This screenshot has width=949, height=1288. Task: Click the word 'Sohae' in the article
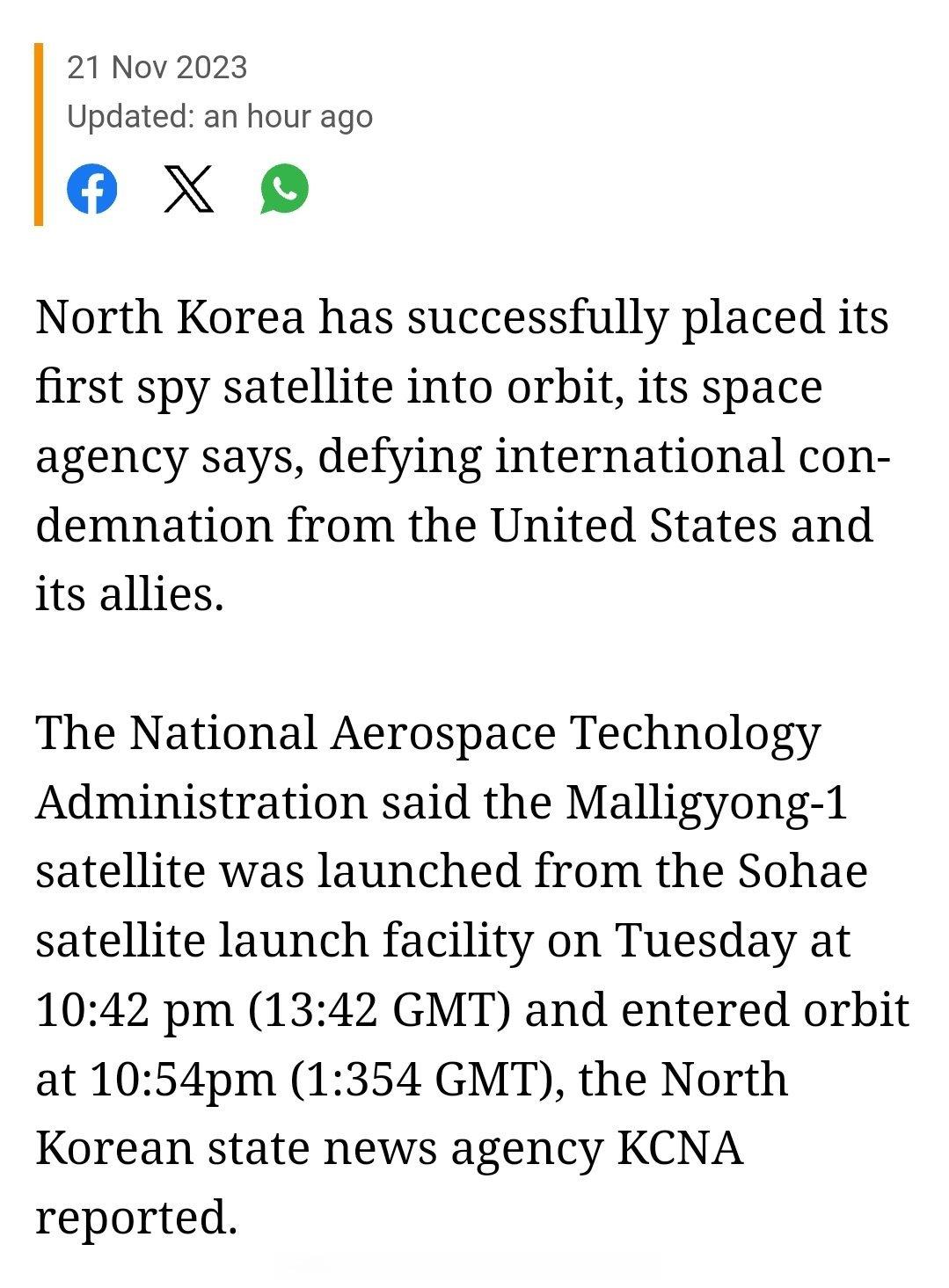pyautogui.click(x=802, y=871)
